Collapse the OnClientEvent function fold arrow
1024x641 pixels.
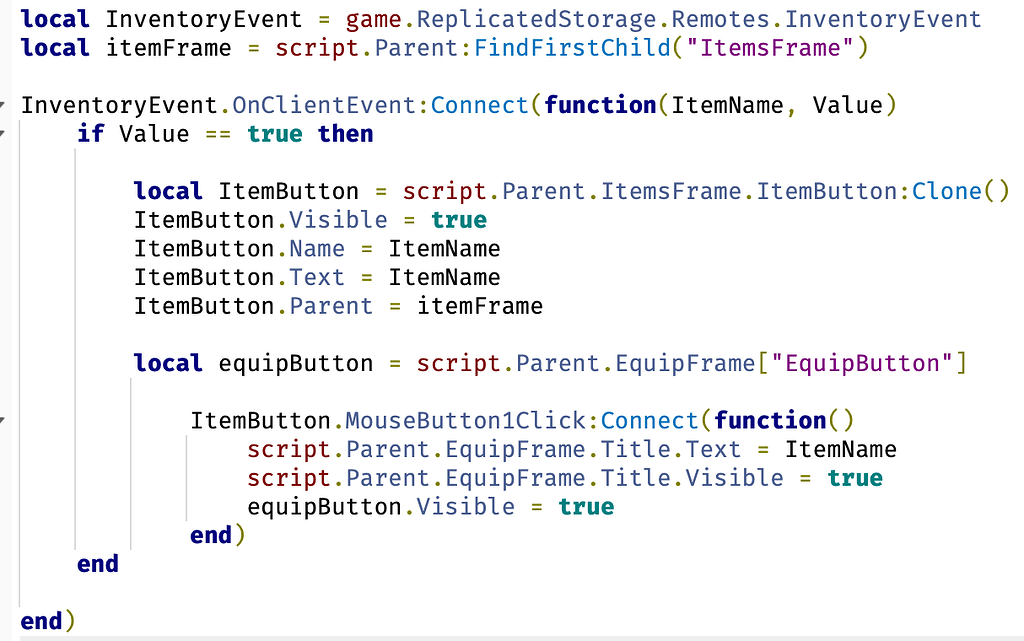click(x=3, y=105)
